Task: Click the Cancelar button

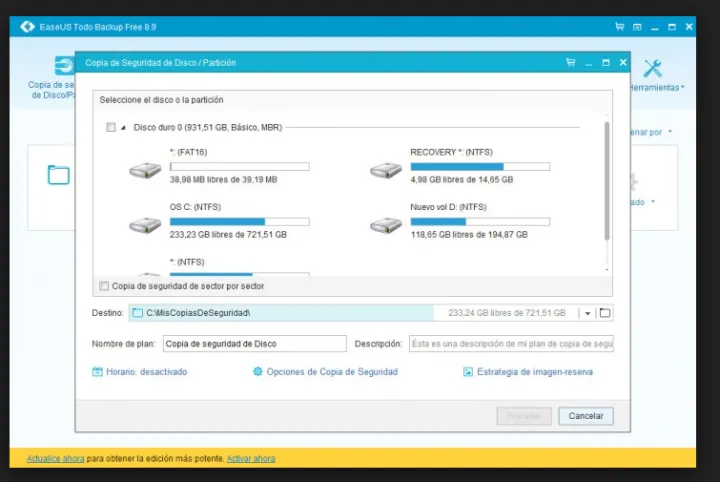Action: 586,416
